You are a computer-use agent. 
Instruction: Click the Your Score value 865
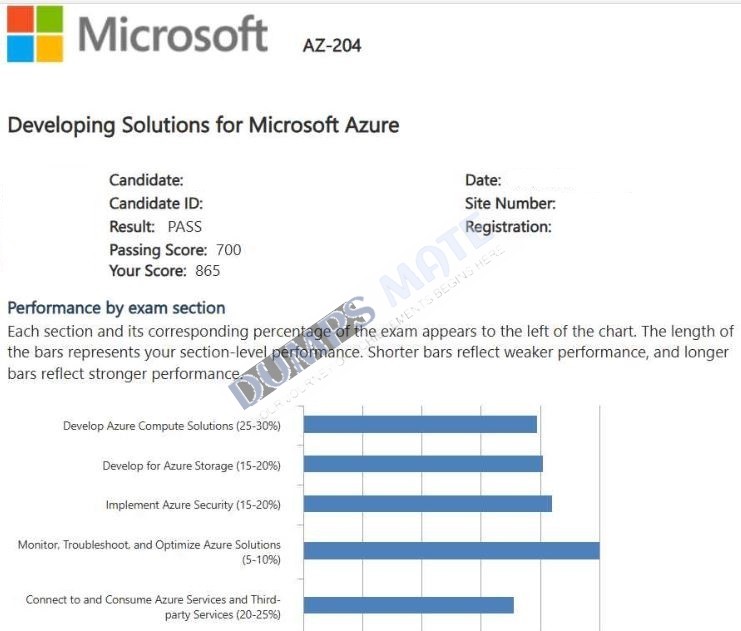(x=207, y=271)
